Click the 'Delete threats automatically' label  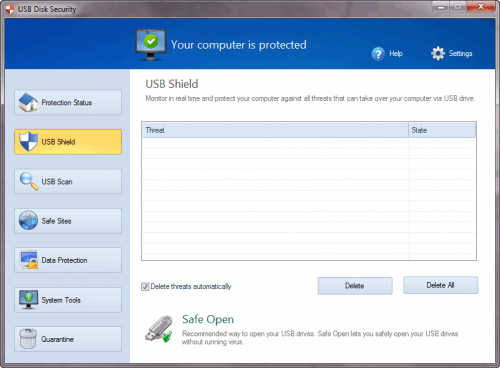click(191, 286)
